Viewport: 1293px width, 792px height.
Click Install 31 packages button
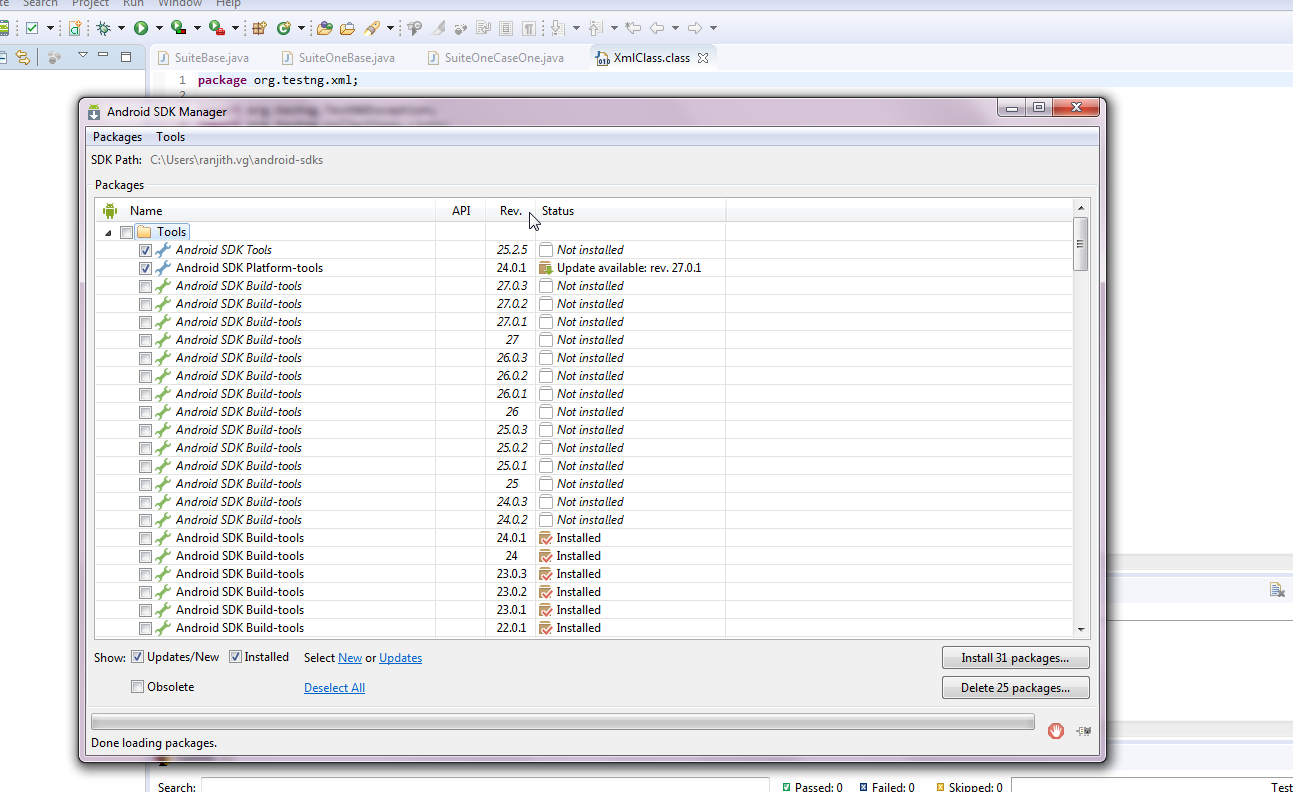tap(1015, 658)
